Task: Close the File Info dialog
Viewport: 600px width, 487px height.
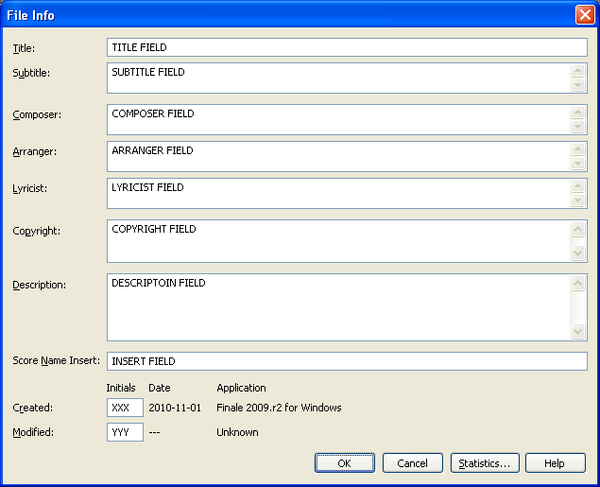Action: [x=584, y=15]
